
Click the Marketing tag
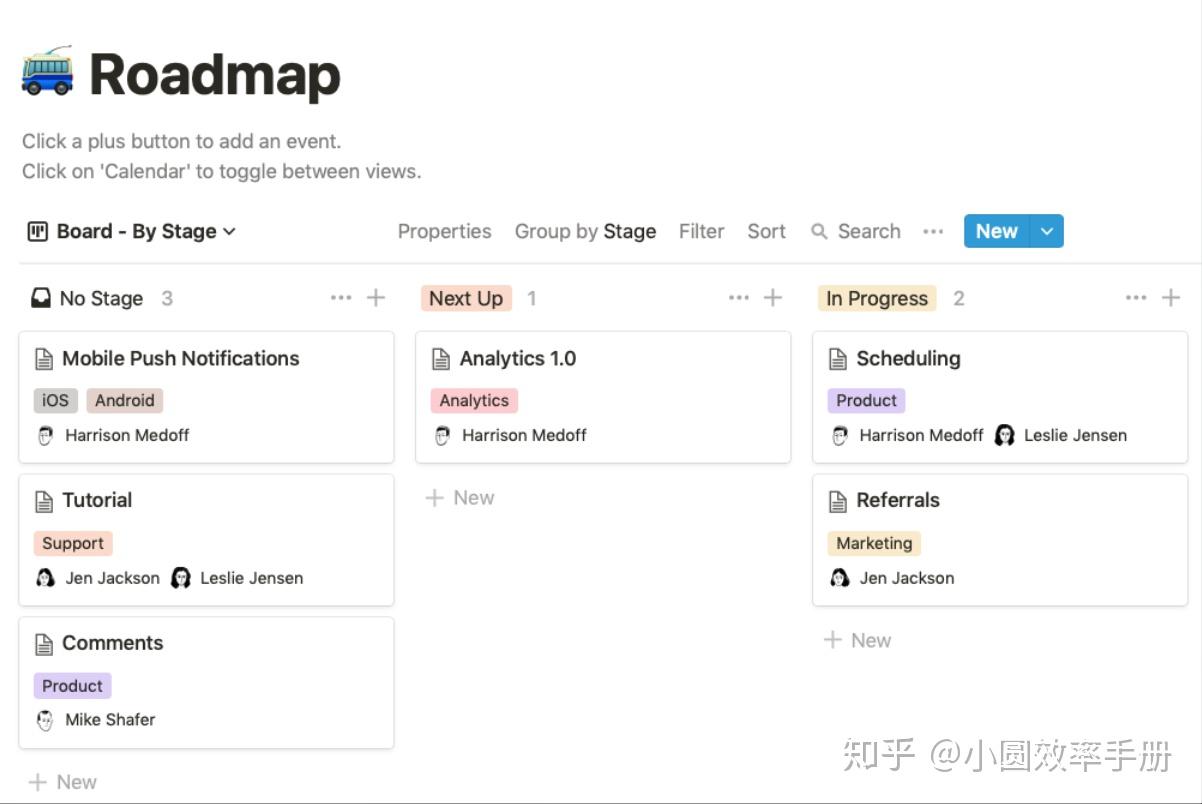point(874,543)
